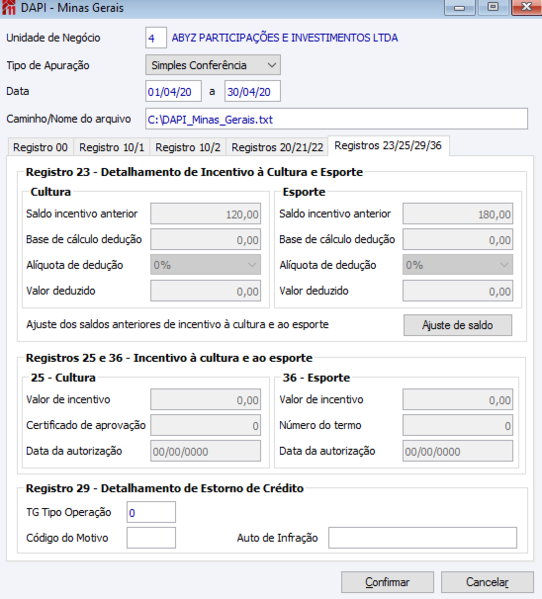Close the DAPI - Minas Gerais window
Image resolution: width=542 pixels, height=599 pixels.
pyautogui.click(x=526, y=7)
